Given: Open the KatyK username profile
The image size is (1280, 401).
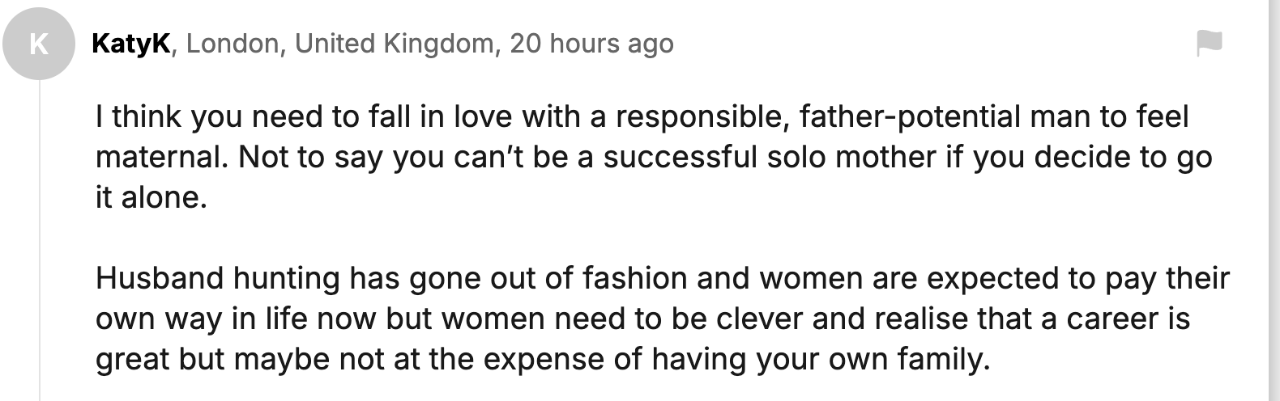Looking at the screenshot, I should [130, 44].
